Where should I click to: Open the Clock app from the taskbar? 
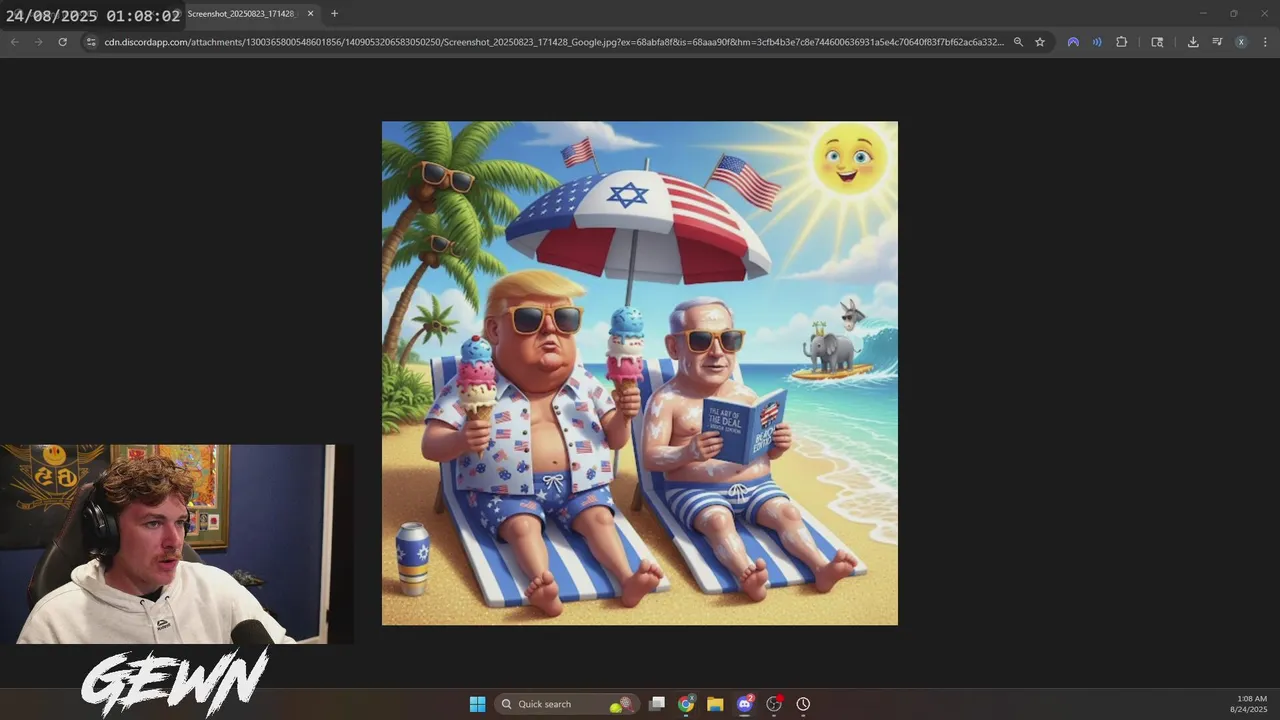(x=803, y=704)
